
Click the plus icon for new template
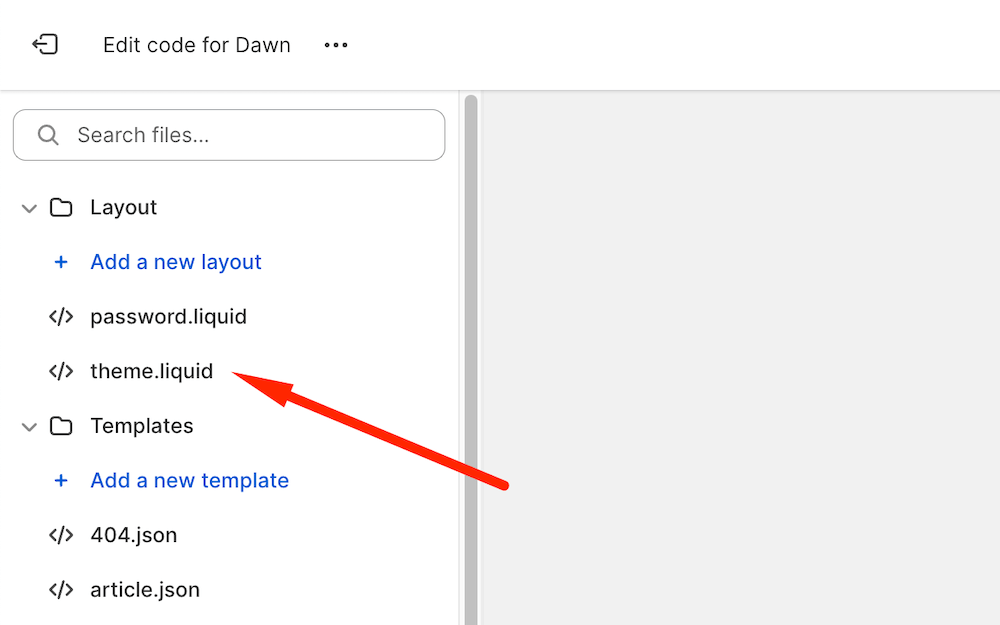tap(61, 481)
